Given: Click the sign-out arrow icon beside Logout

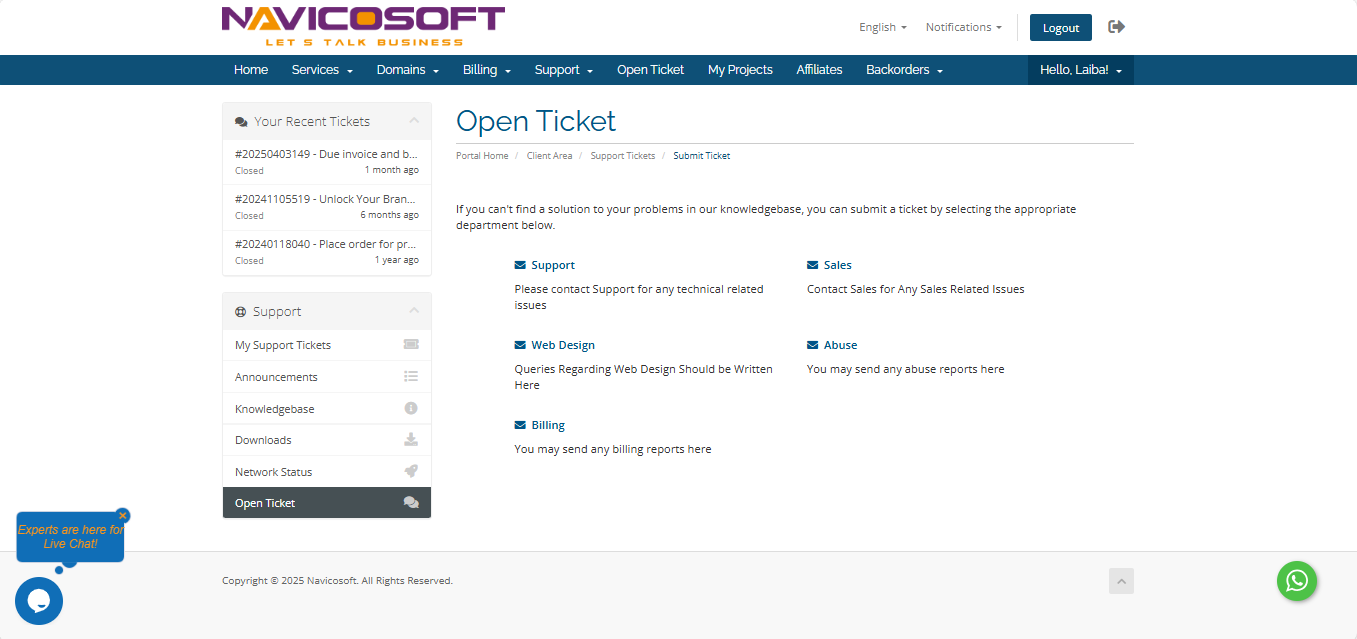Looking at the screenshot, I should pos(1116,27).
